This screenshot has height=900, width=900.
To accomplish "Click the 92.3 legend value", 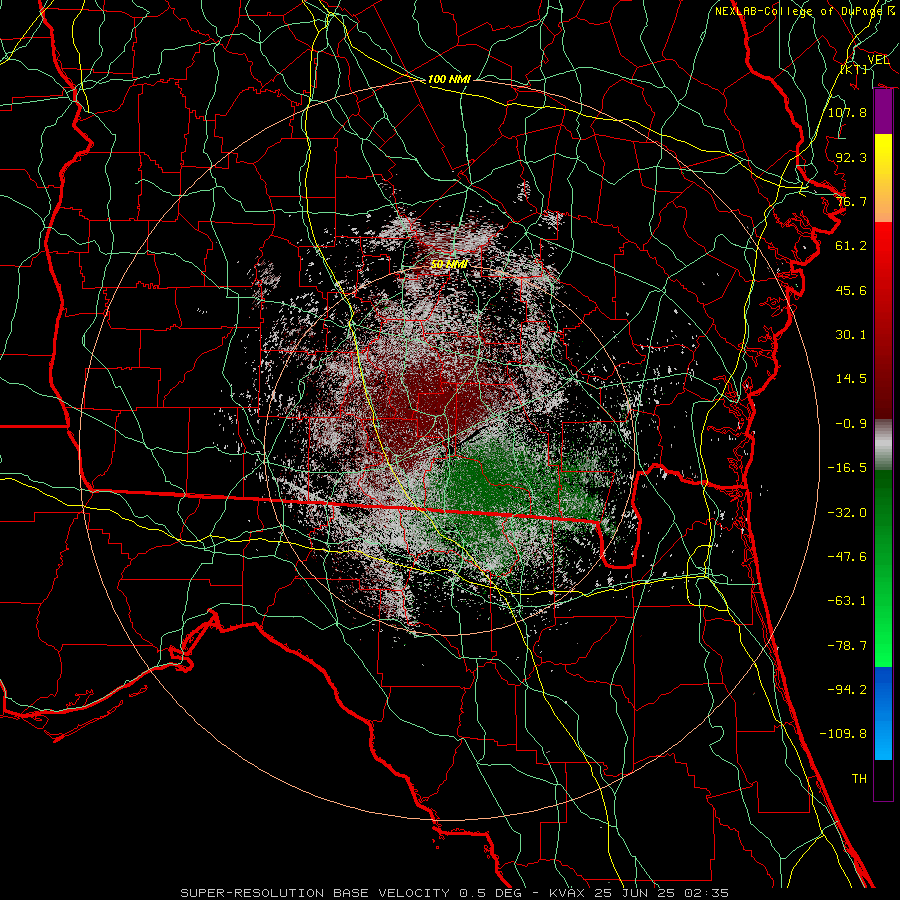I will click(851, 157).
